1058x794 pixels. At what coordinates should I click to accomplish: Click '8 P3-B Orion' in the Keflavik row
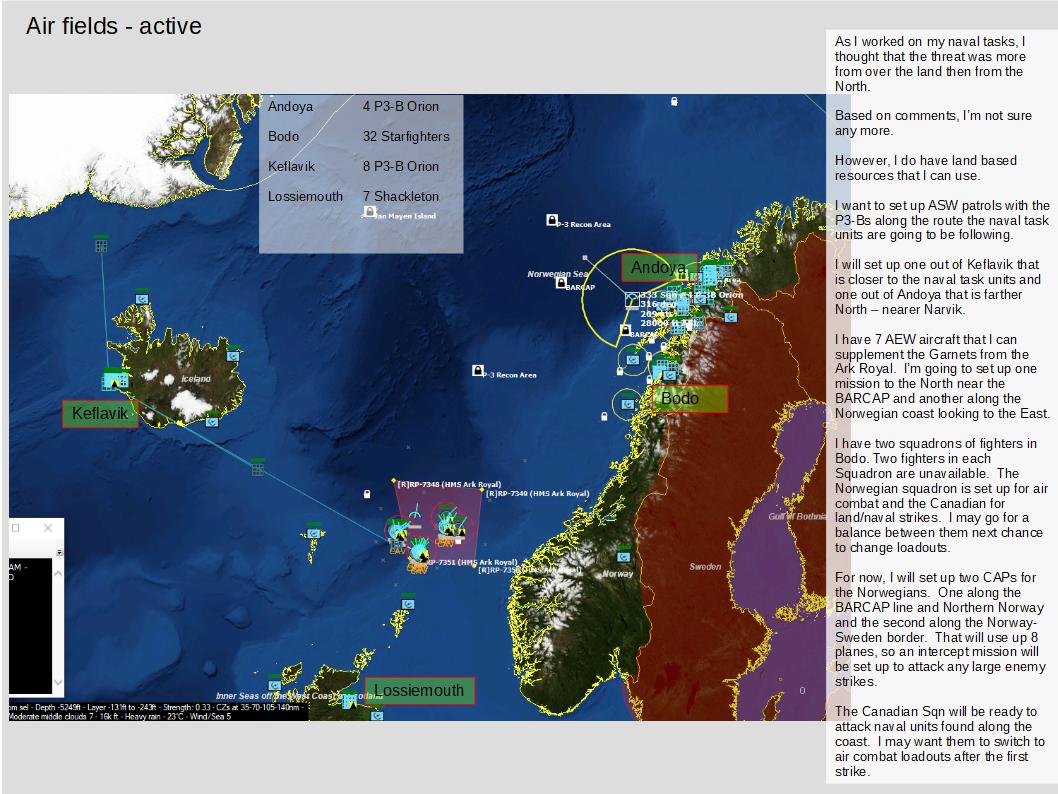coord(401,167)
